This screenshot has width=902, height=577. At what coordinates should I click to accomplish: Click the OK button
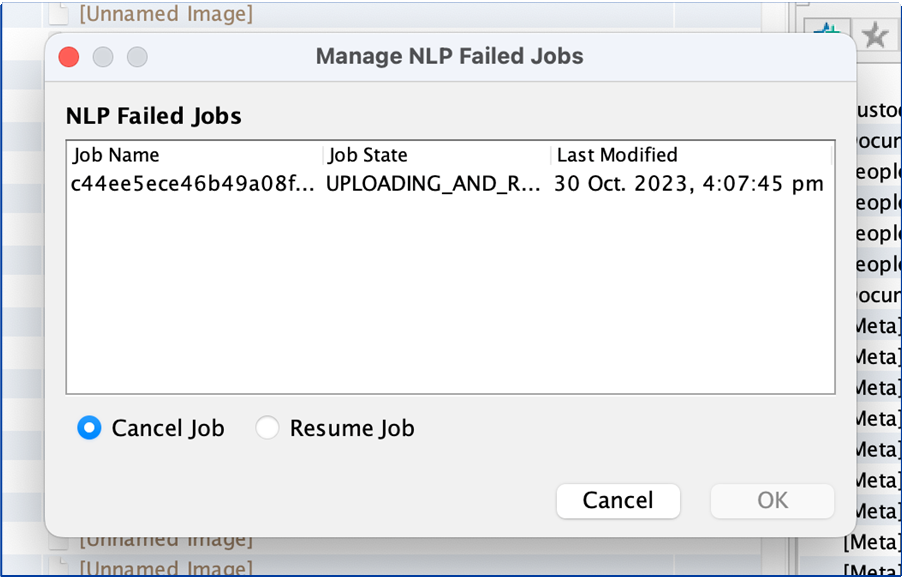[x=773, y=501]
